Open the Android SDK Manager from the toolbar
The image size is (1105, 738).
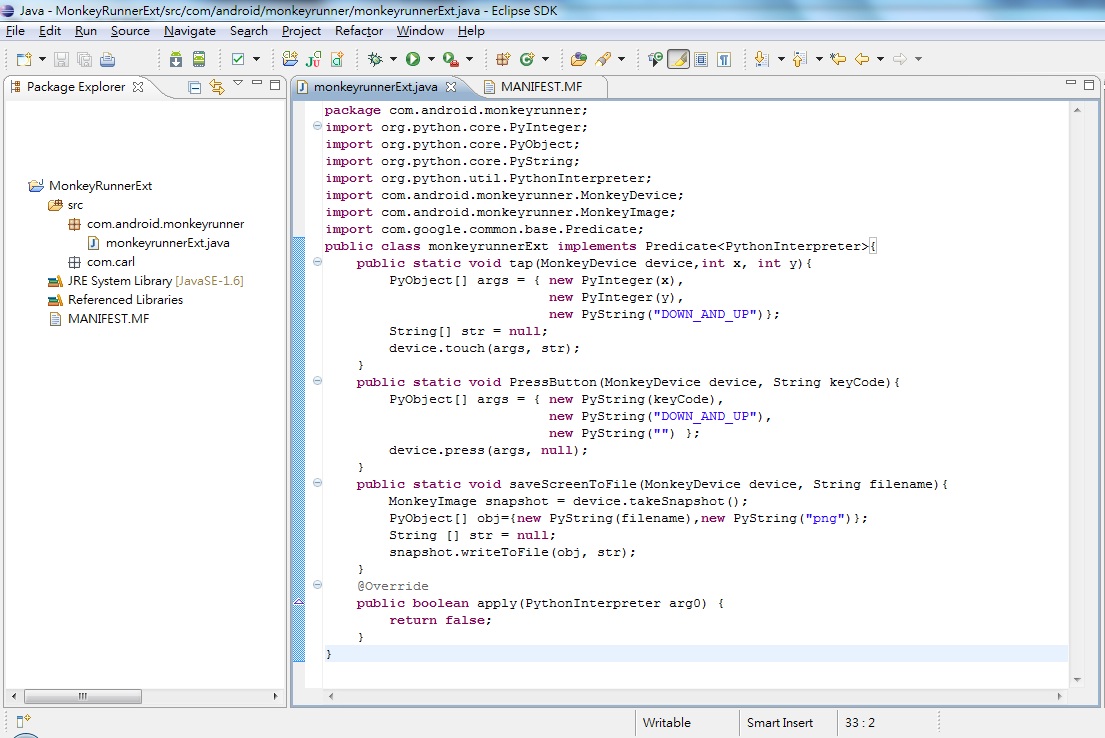(175, 58)
